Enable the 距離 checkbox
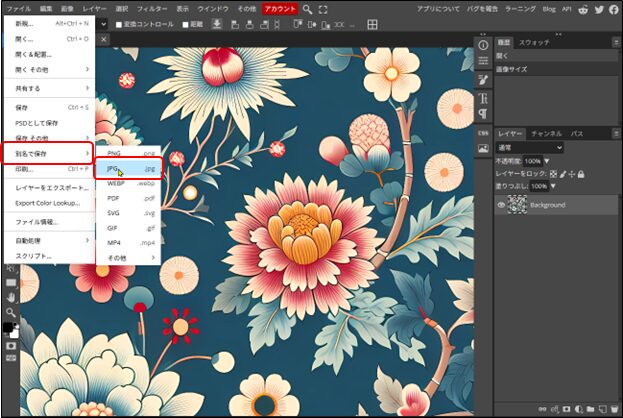Viewport: 623px width, 418px height. 185,25
